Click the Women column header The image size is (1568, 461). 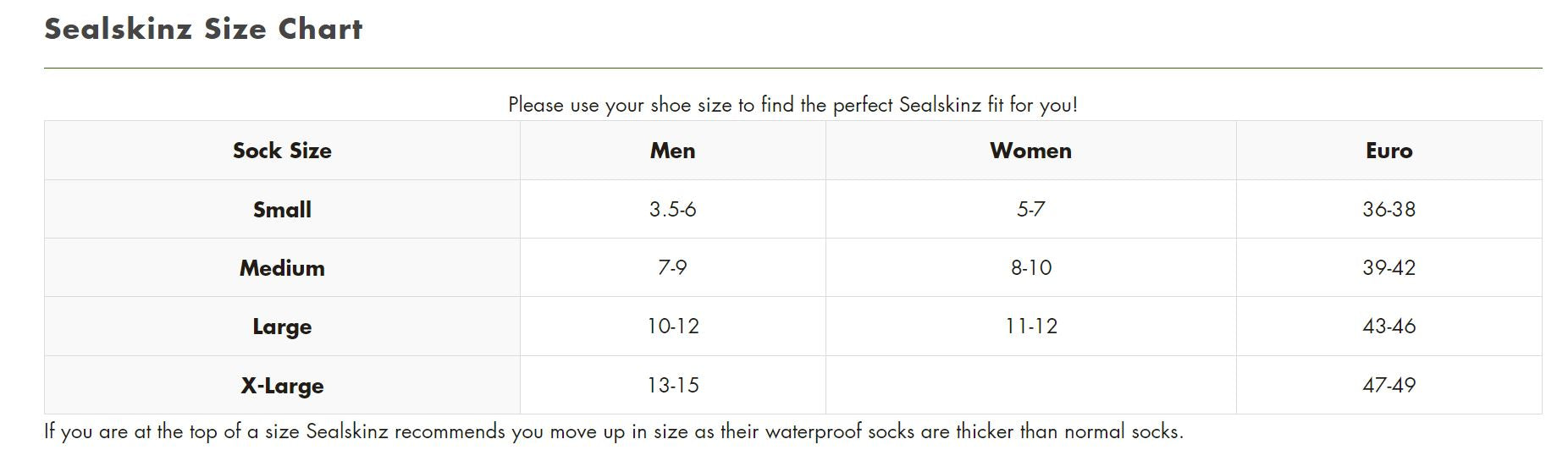pos(1030,151)
